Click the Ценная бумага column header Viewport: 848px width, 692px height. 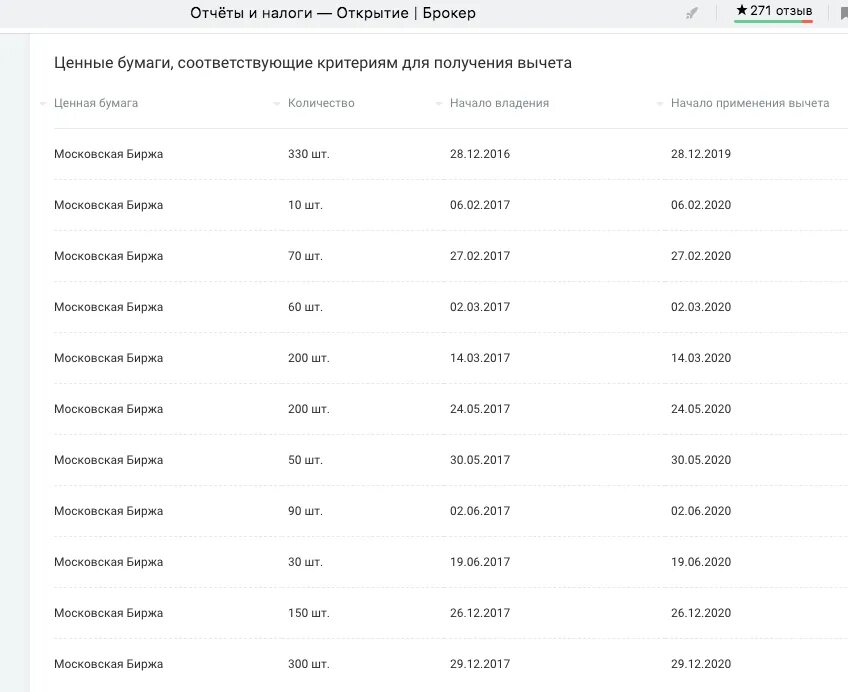point(96,103)
